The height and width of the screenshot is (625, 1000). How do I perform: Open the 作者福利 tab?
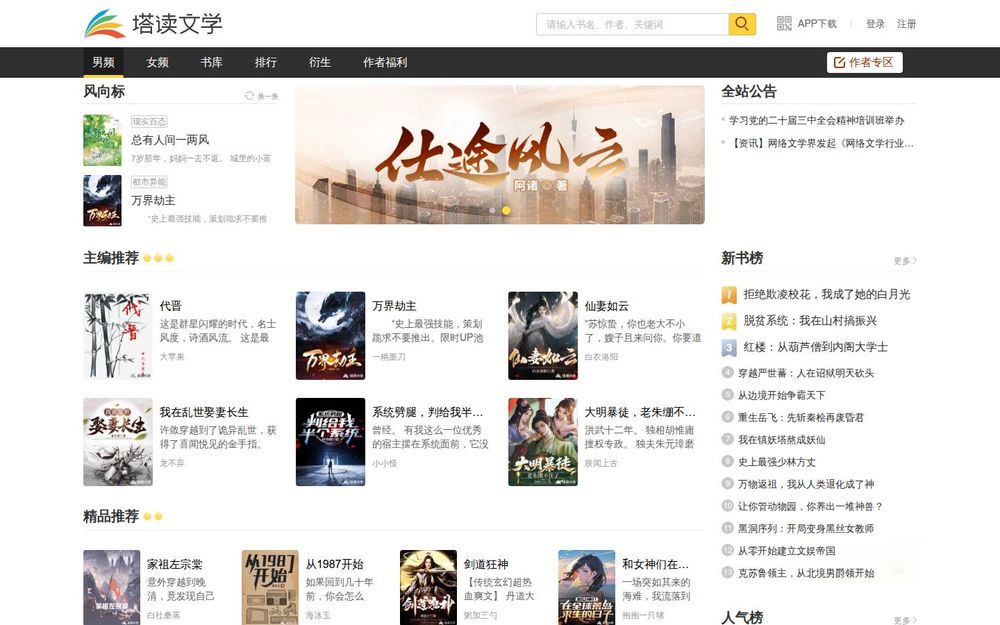coord(385,62)
